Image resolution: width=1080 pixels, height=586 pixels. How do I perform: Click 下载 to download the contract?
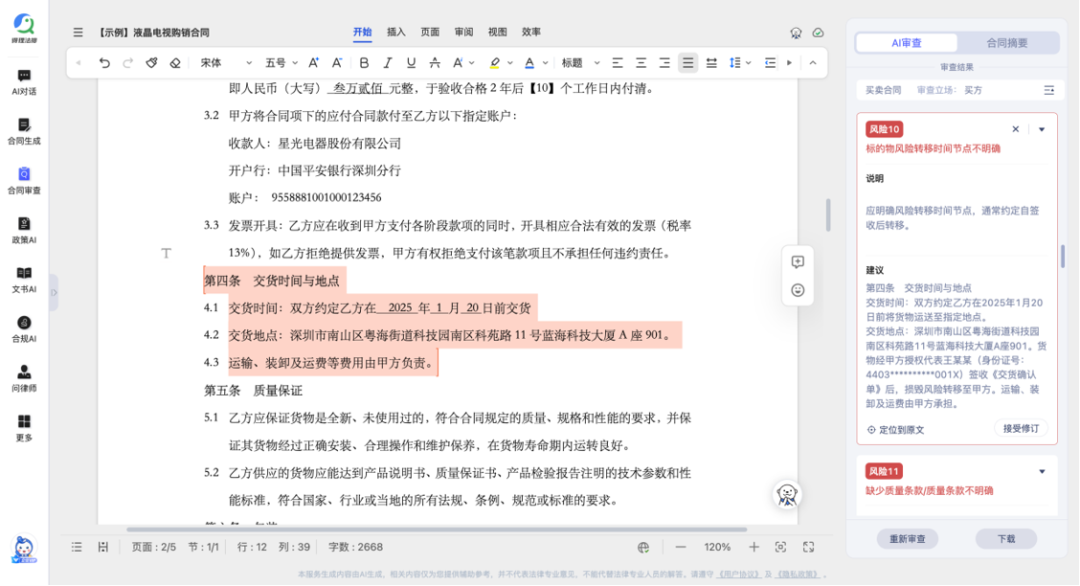(1007, 539)
